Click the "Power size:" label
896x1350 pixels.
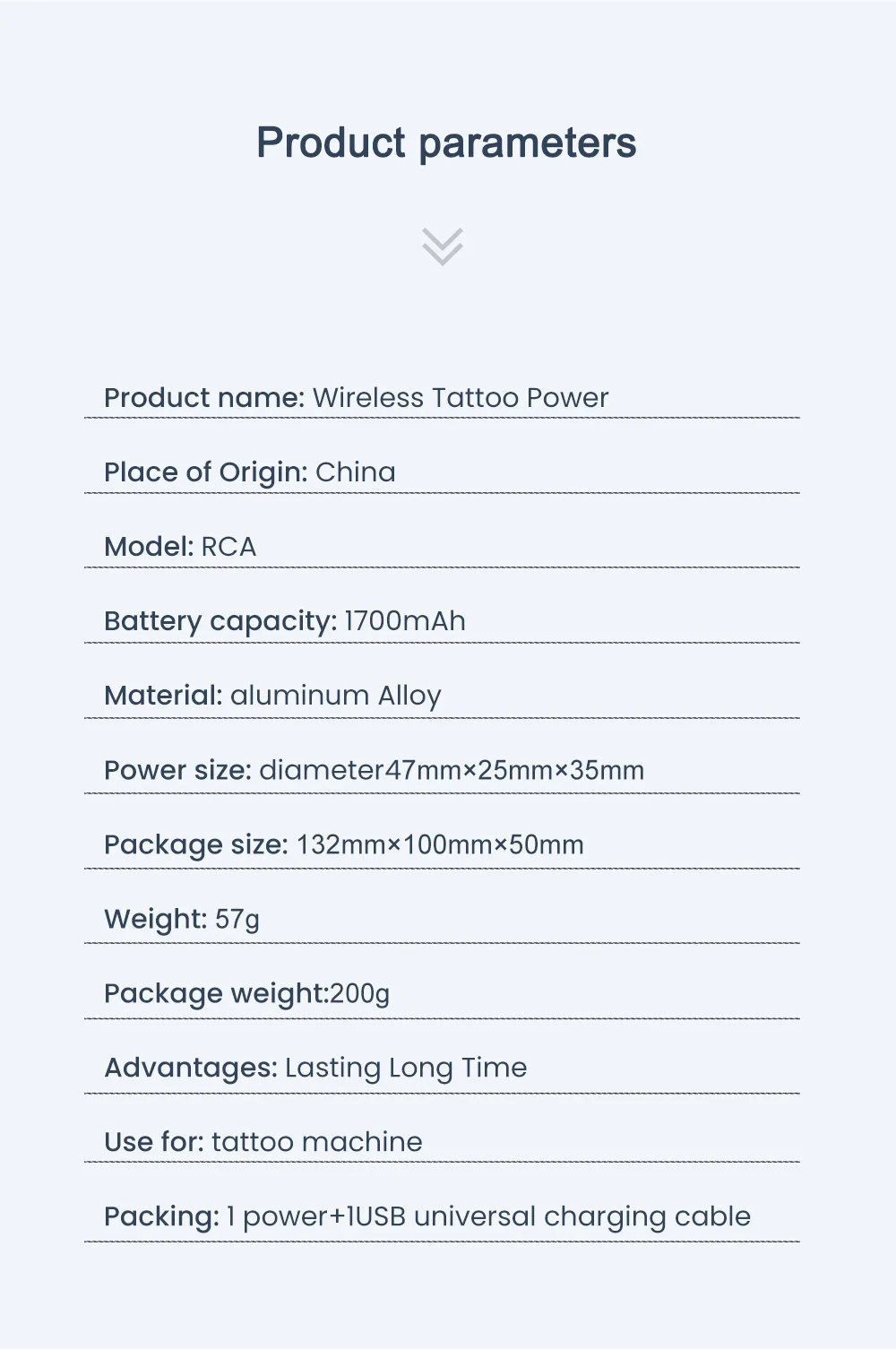tap(177, 770)
